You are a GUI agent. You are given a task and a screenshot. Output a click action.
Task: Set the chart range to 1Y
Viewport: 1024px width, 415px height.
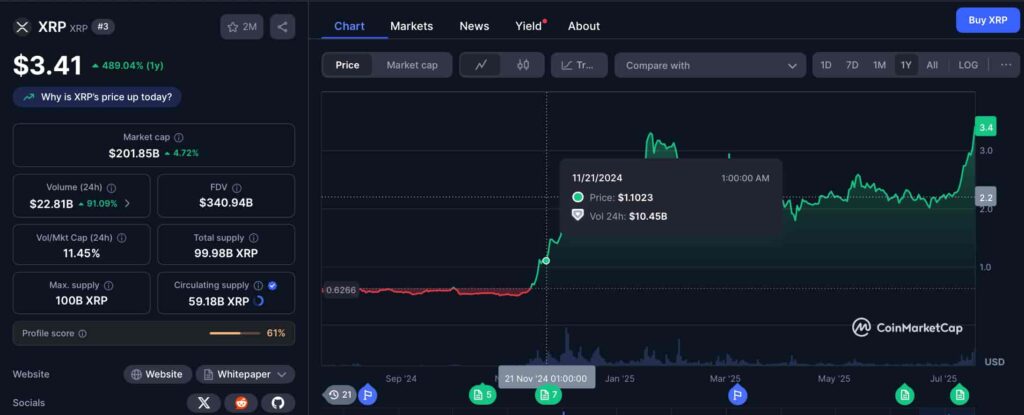(906, 65)
